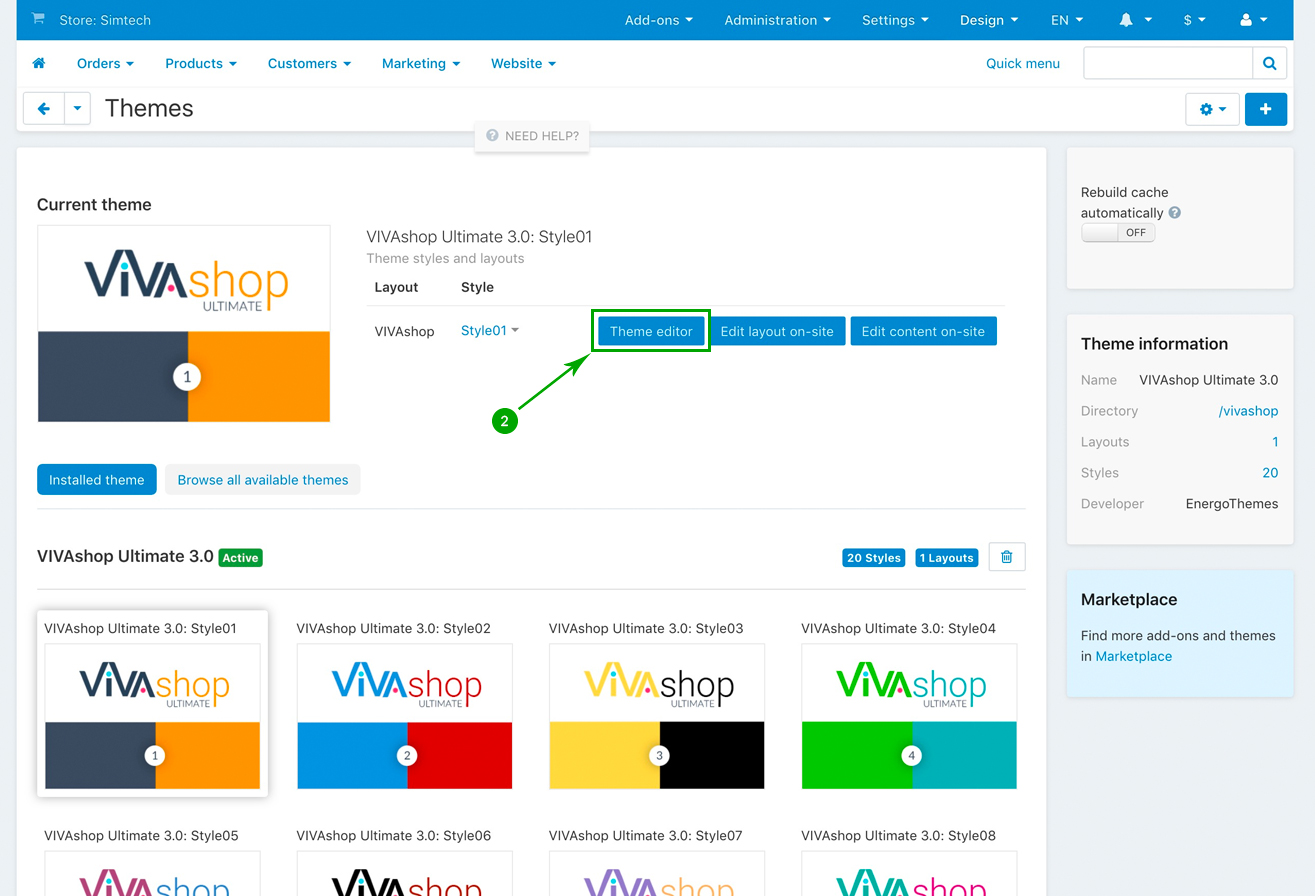Select the Style03 theme thumbnail
This screenshot has width=1315, height=896.
pyautogui.click(x=657, y=716)
